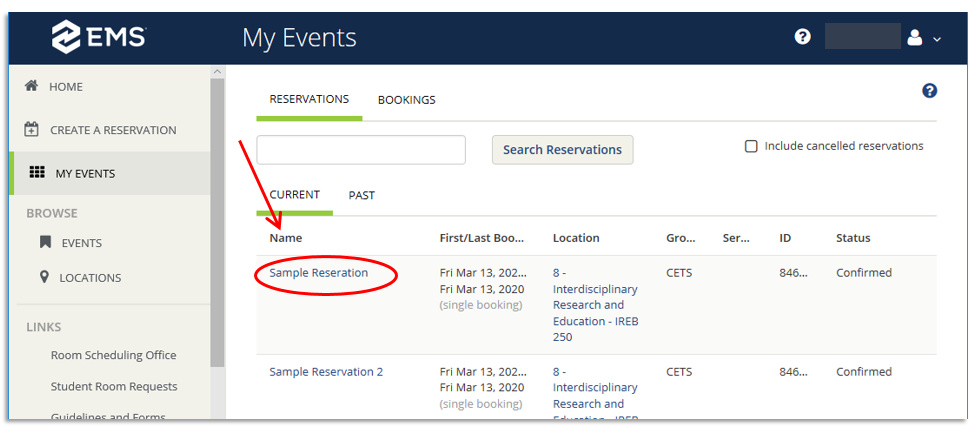This screenshot has width=977, height=431.
Task: Open the Sample Reseration link
Action: pyautogui.click(x=318, y=273)
